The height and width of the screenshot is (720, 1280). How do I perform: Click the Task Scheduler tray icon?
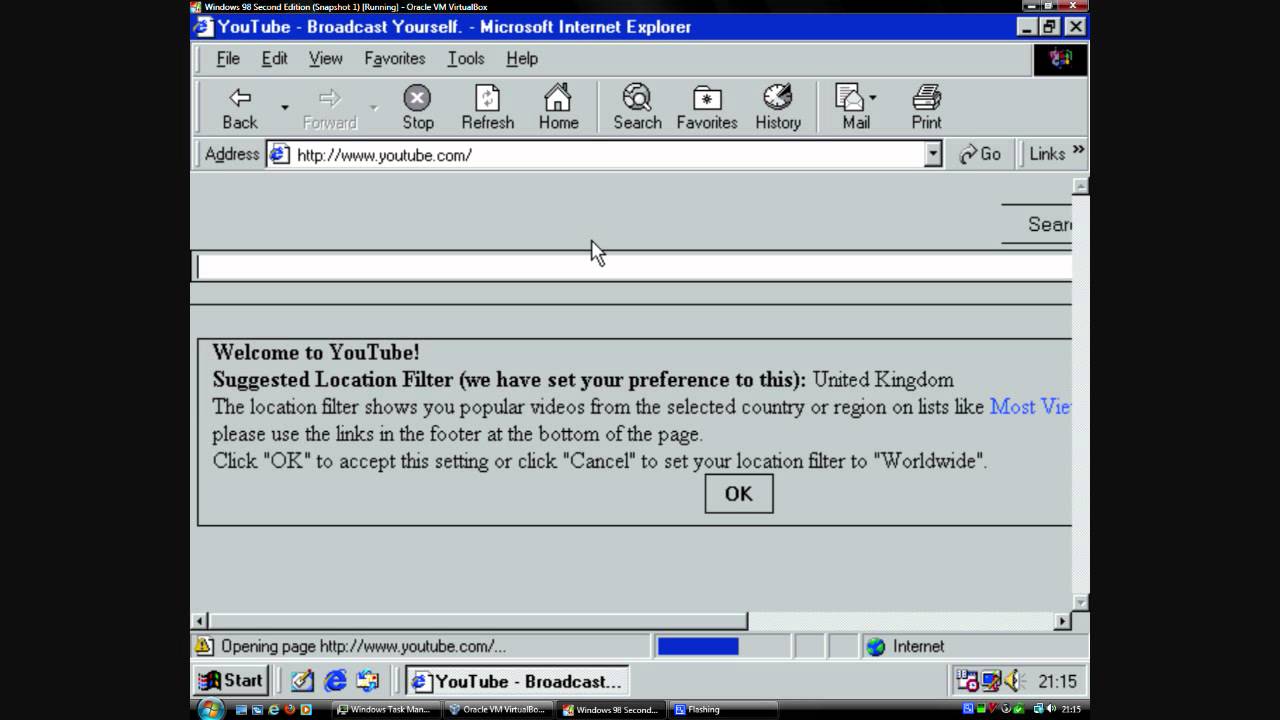(x=967, y=681)
